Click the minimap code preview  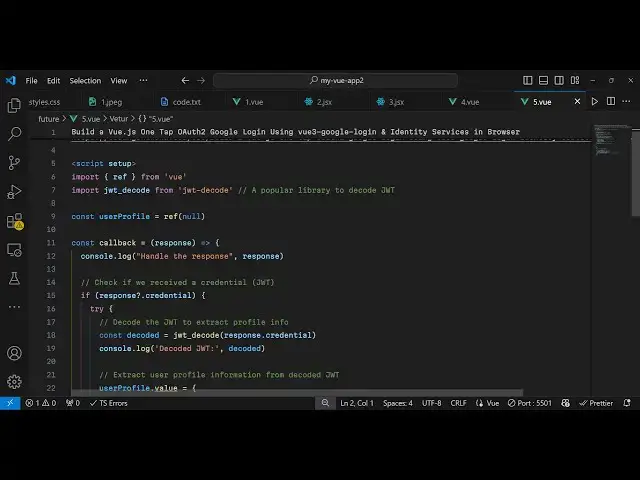click(611, 140)
